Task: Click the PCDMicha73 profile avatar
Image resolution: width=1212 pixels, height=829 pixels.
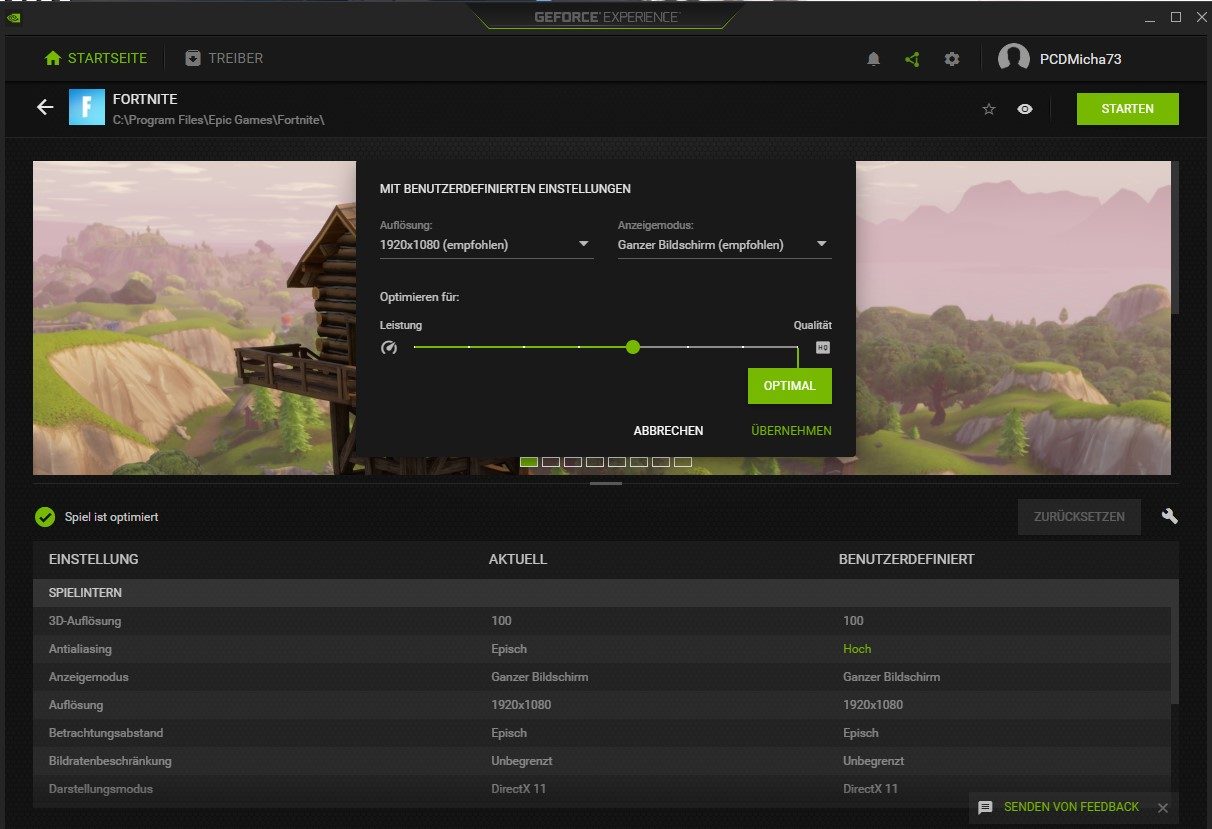Action: 1014,58
